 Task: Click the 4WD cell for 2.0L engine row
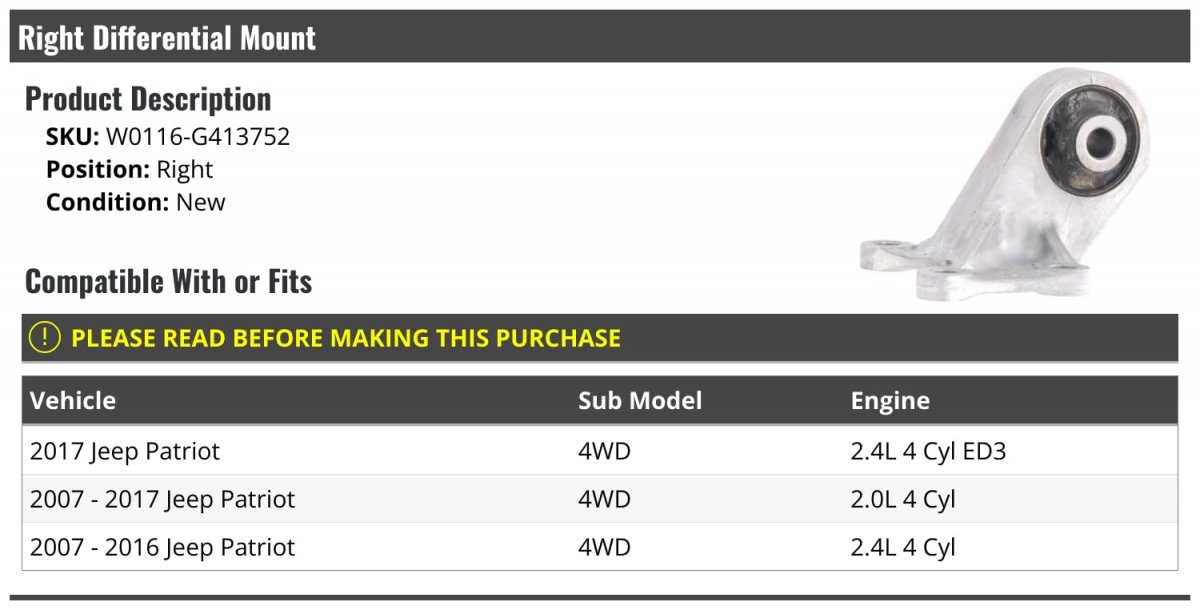(x=604, y=499)
